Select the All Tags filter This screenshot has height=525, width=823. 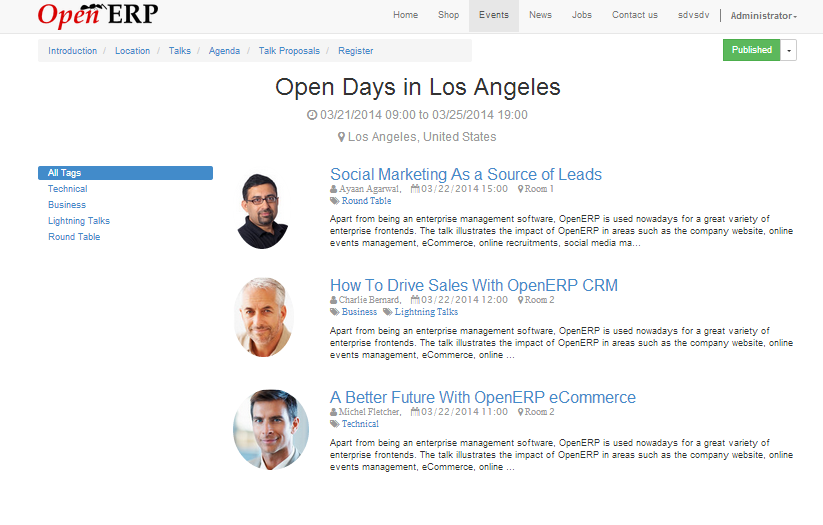tap(125, 173)
